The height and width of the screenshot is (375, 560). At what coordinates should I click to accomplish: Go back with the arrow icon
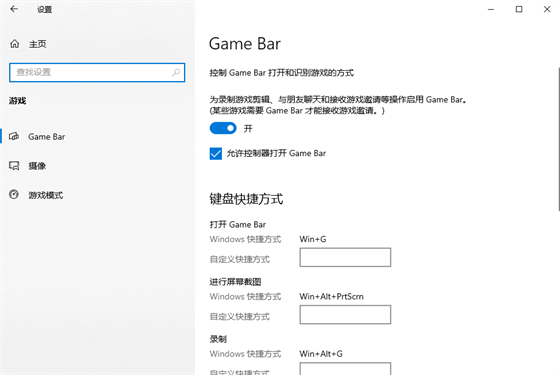(14, 9)
